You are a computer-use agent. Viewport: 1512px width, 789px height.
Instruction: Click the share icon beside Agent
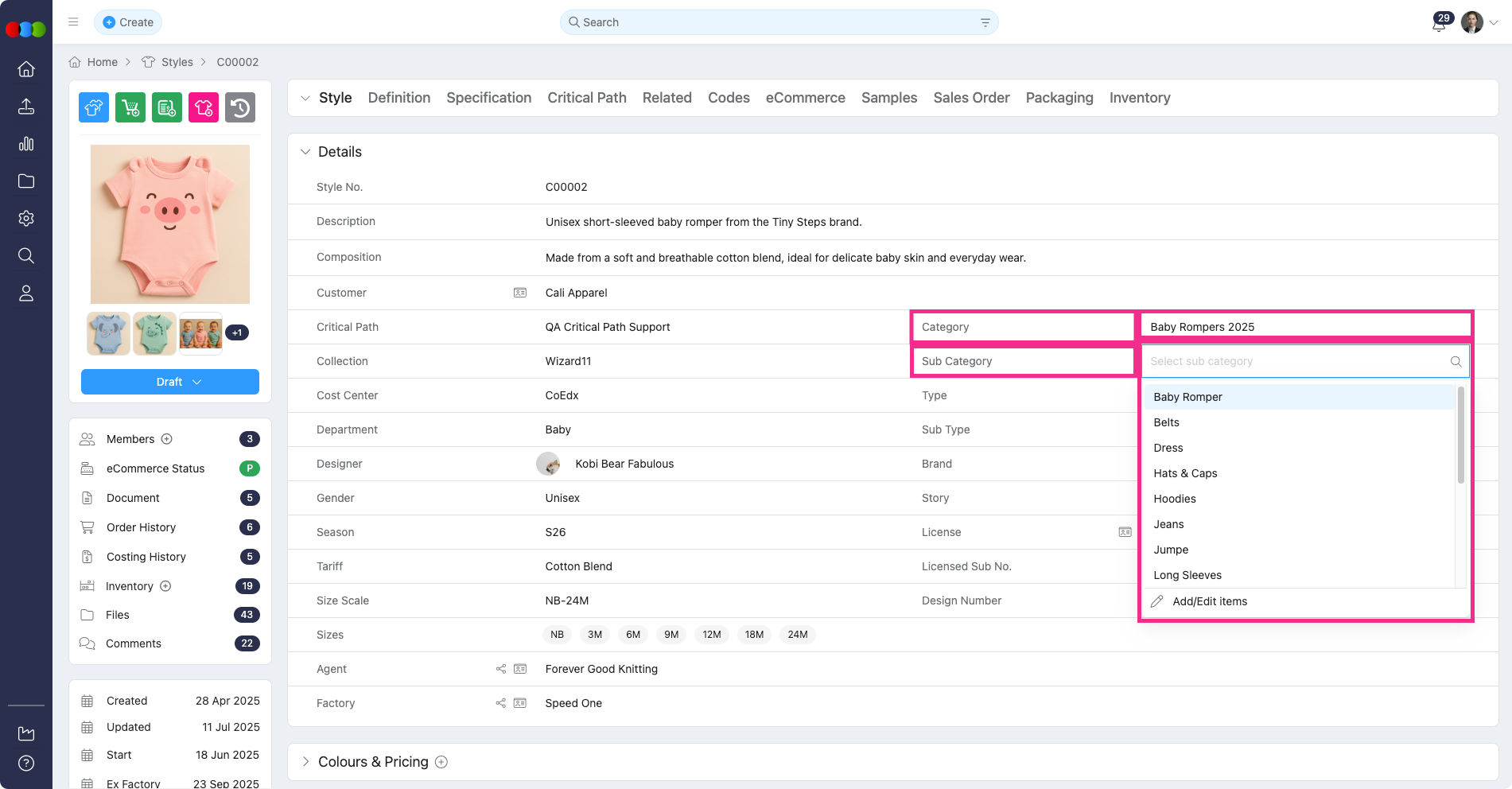(x=501, y=669)
